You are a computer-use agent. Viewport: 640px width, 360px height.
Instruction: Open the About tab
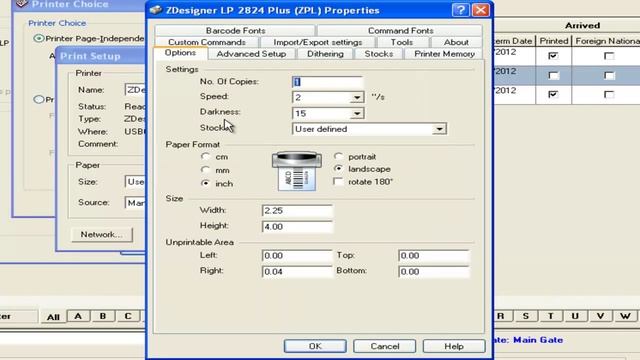tap(456, 42)
